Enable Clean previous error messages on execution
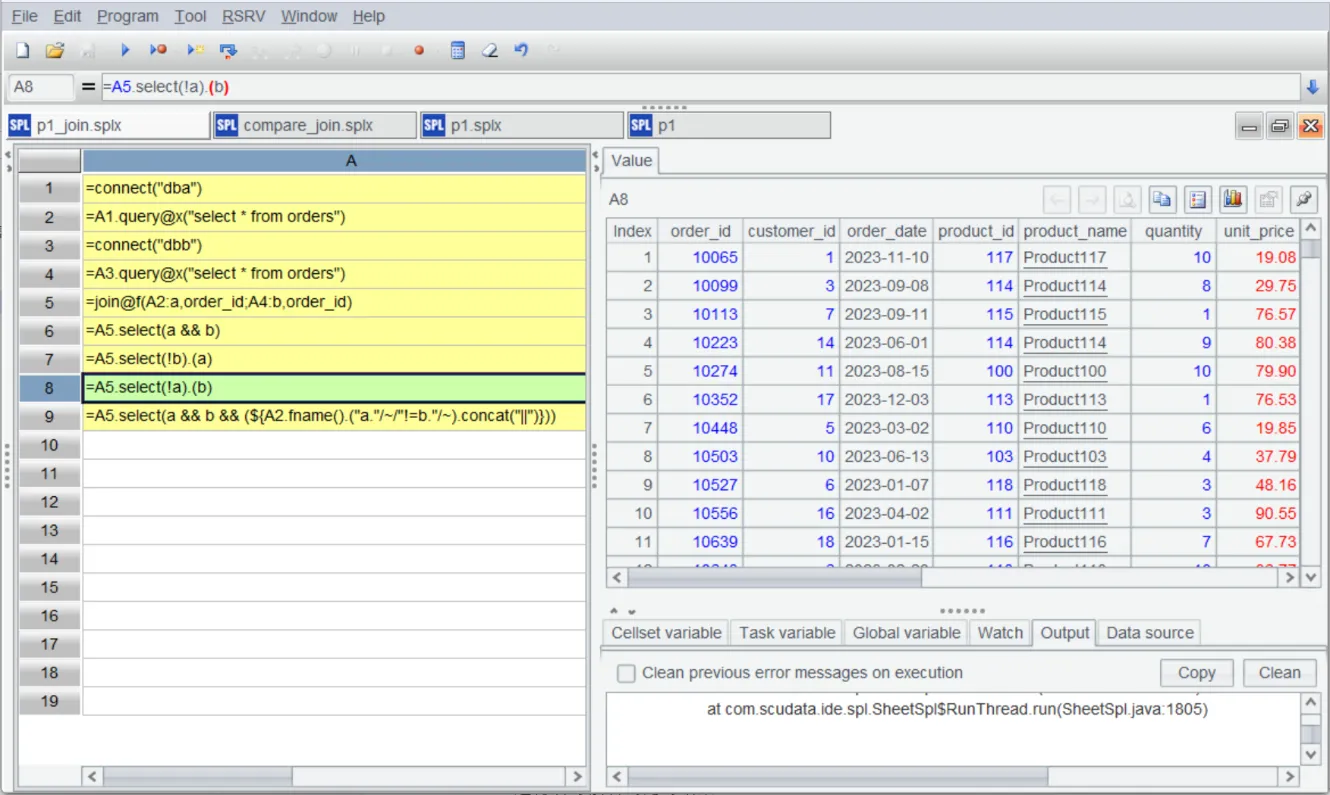Viewport: 1330px width, 795px height. (x=626, y=673)
